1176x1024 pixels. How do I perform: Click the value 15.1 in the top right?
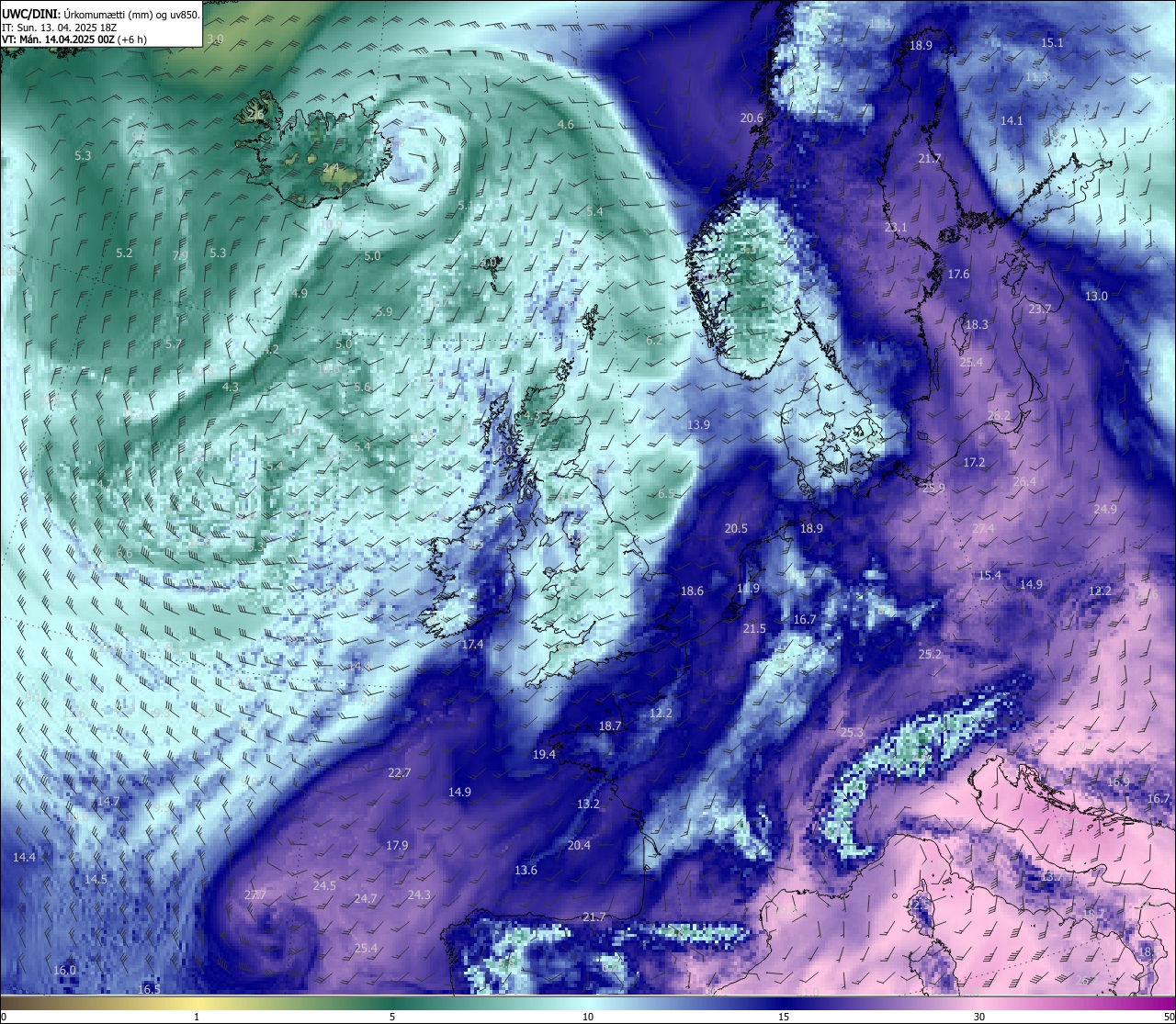click(x=1052, y=43)
